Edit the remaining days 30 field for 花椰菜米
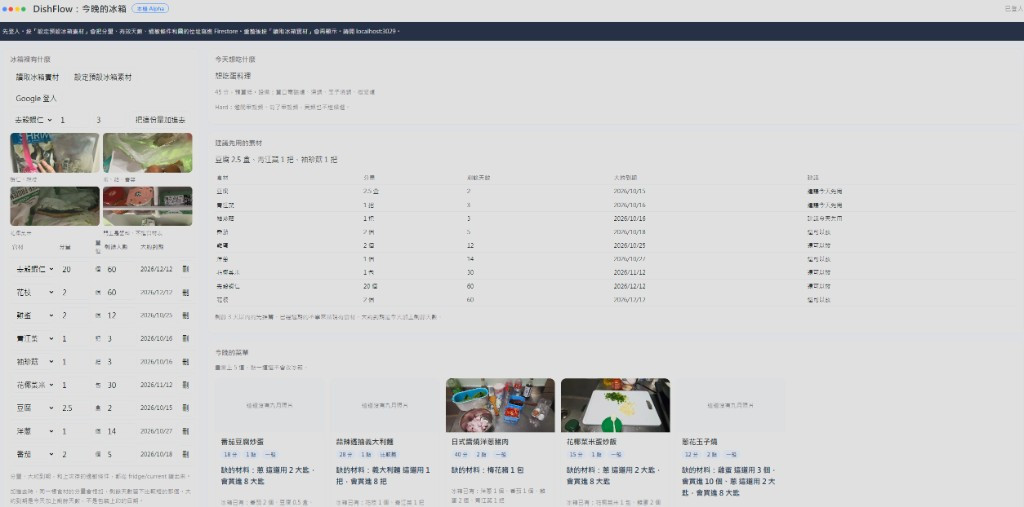 121,385
